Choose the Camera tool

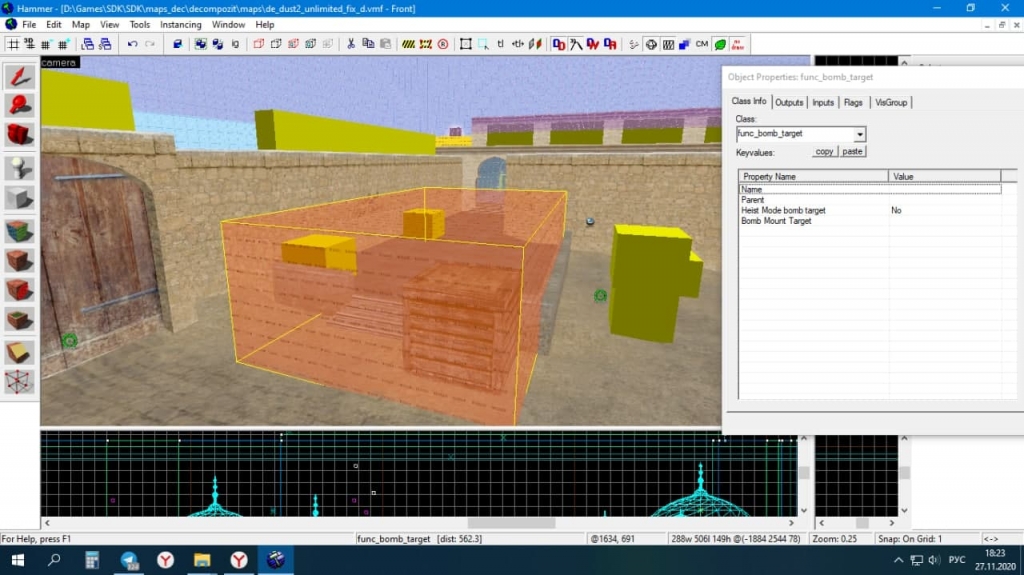coord(19,133)
